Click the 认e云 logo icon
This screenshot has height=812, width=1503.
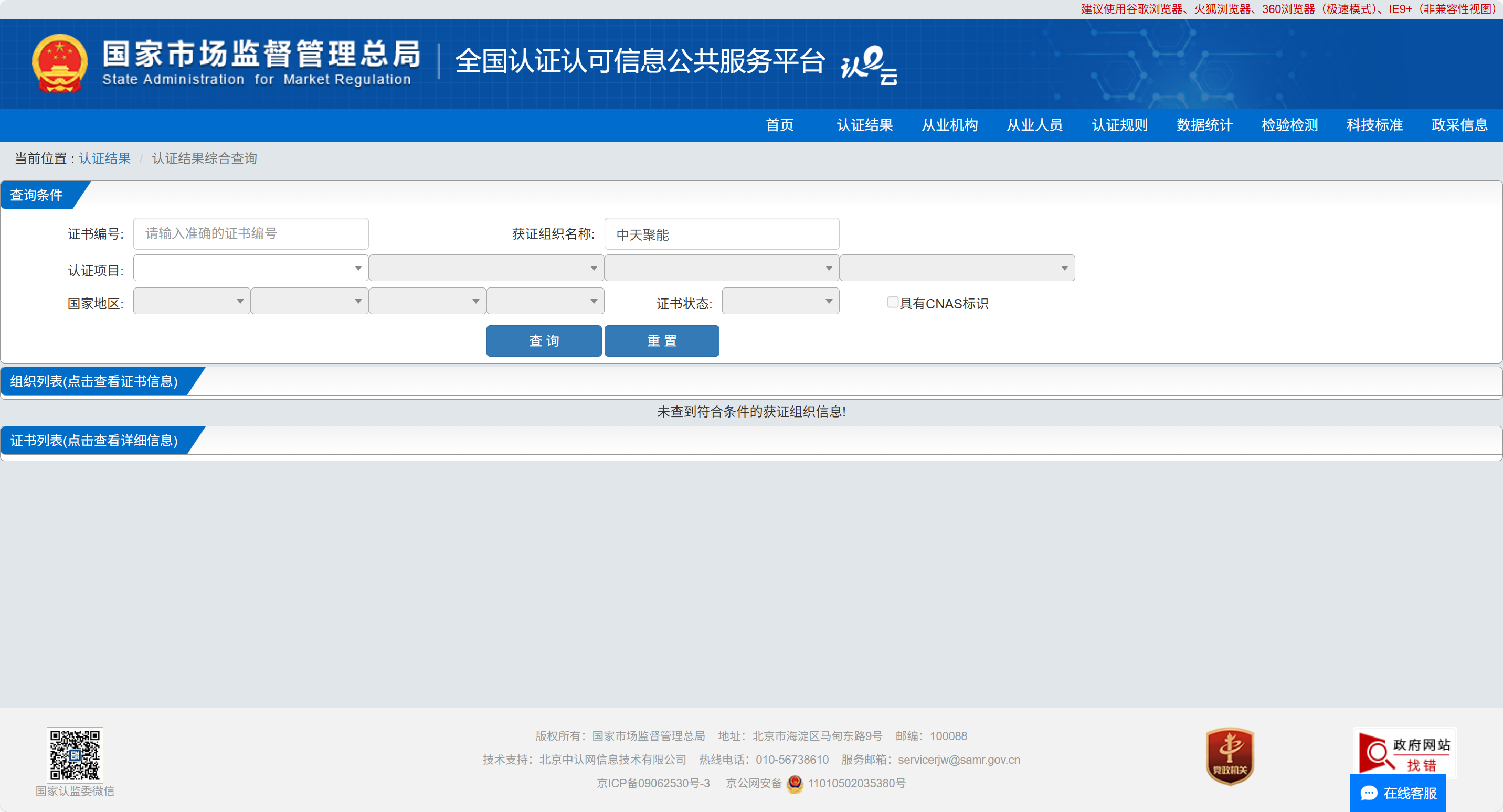[869, 65]
